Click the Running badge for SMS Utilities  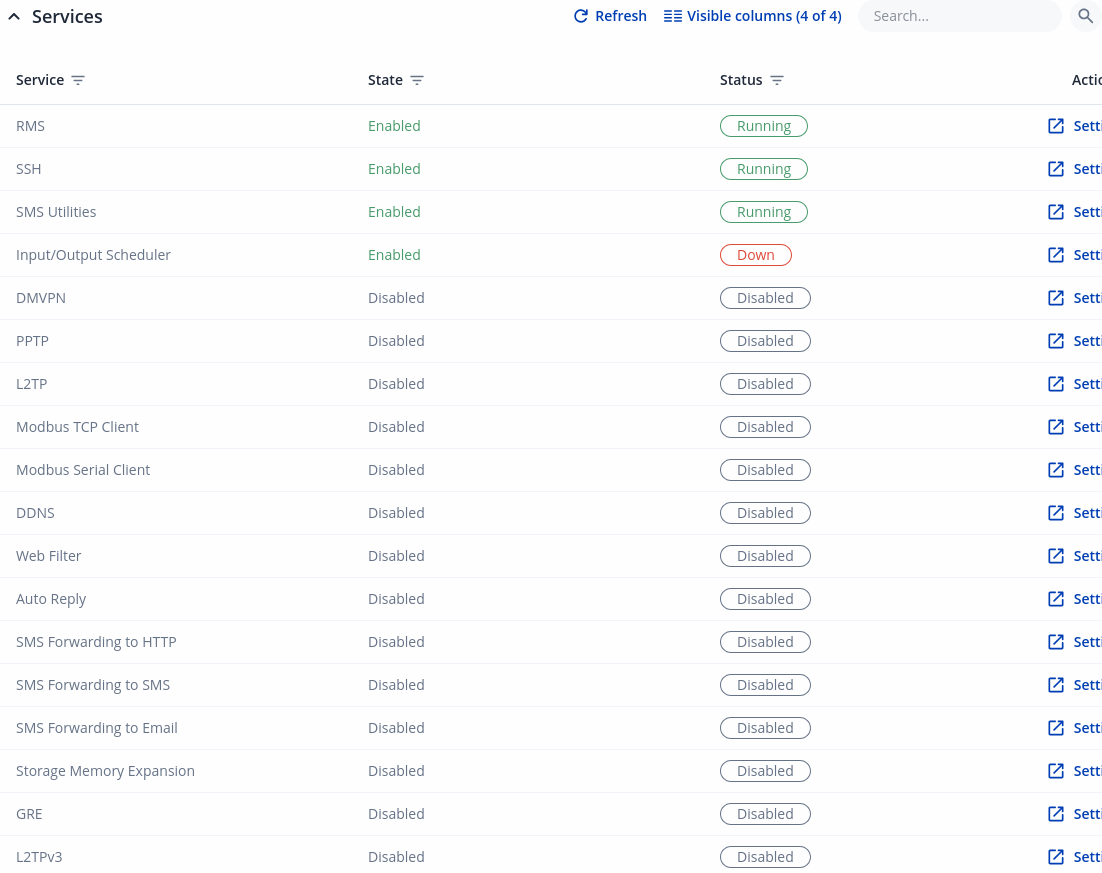pos(764,212)
